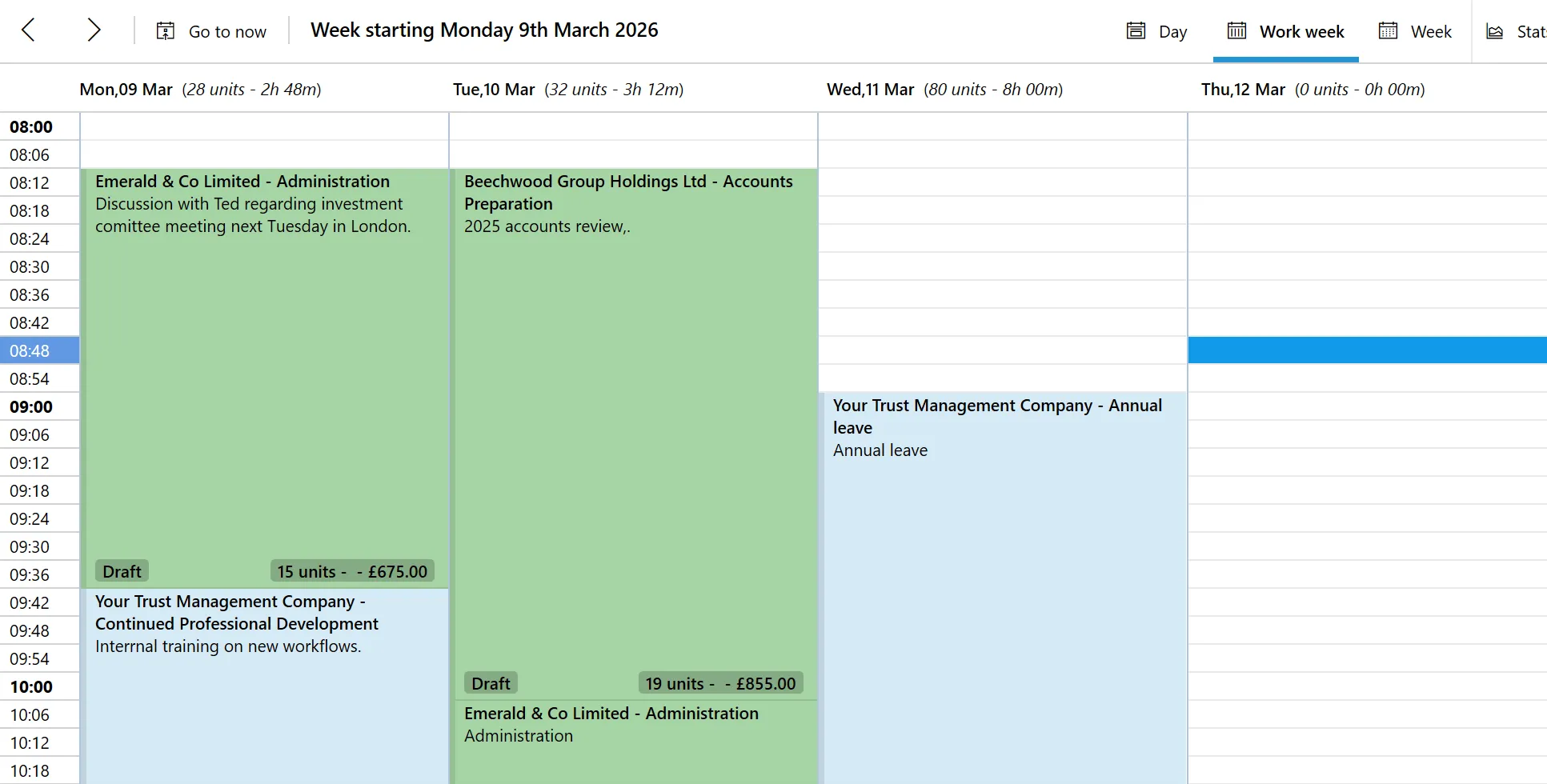The height and width of the screenshot is (784, 1547).
Task: Open the Stats chart icon
Action: point(1495,30)
